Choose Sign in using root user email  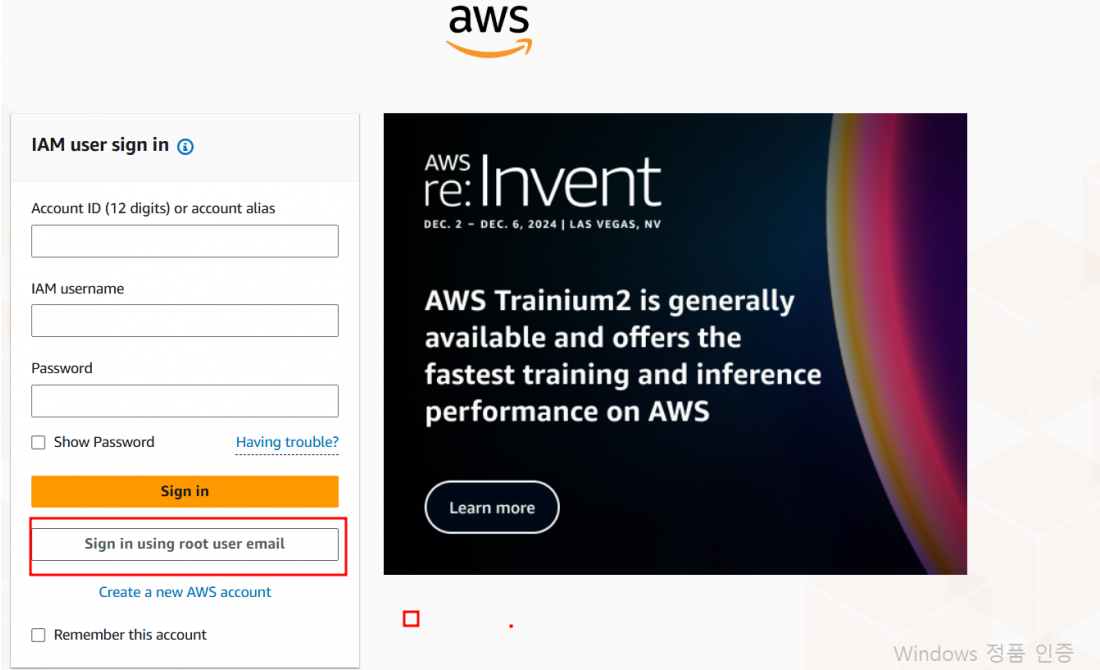click(x=185, y=544)
